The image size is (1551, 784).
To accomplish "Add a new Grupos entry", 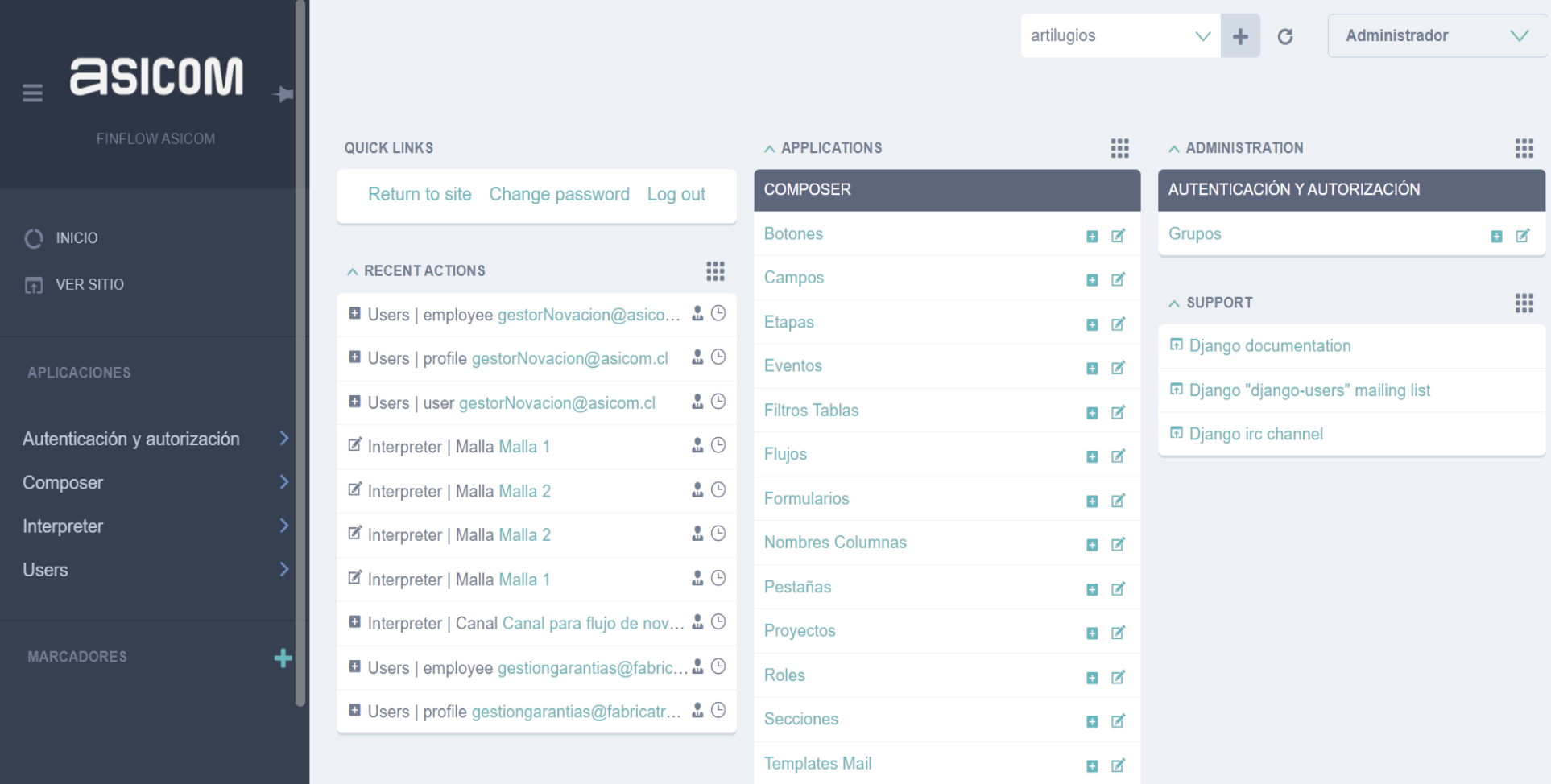I will [1496, 236].
